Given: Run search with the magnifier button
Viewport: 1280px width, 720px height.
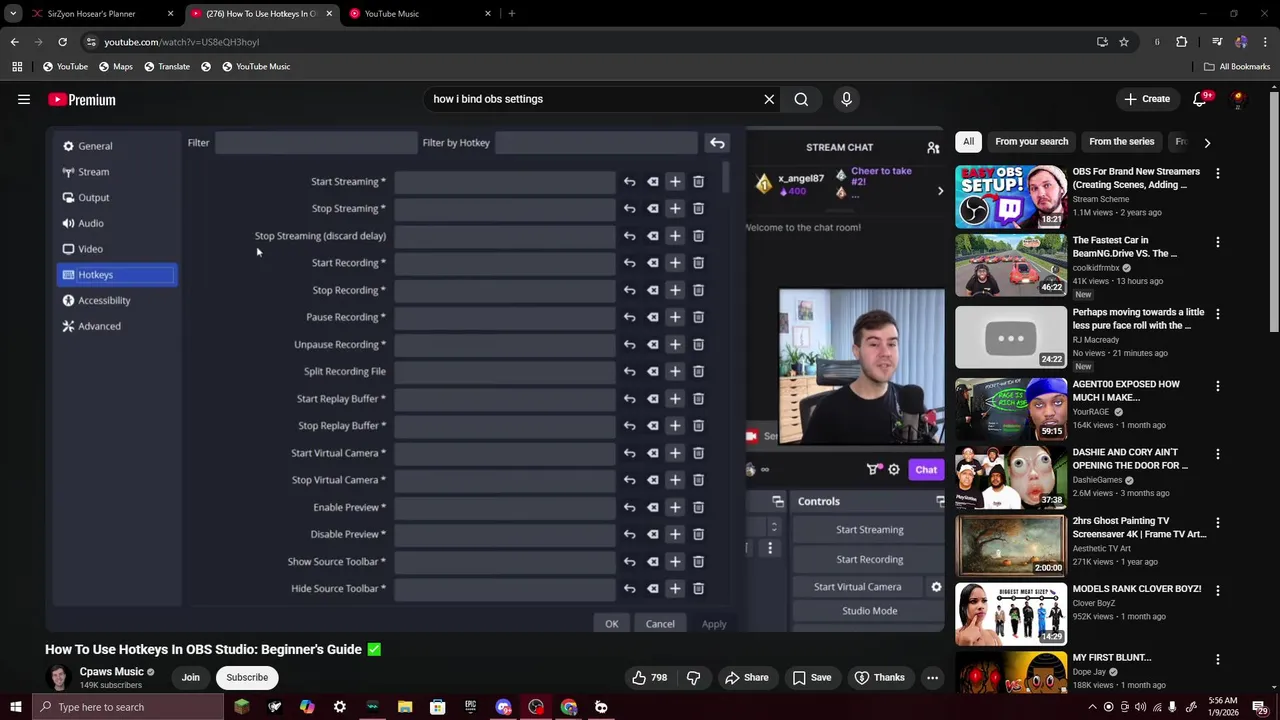Looking at the screenshot, I should pyautogui.click(x=801, y=99).
